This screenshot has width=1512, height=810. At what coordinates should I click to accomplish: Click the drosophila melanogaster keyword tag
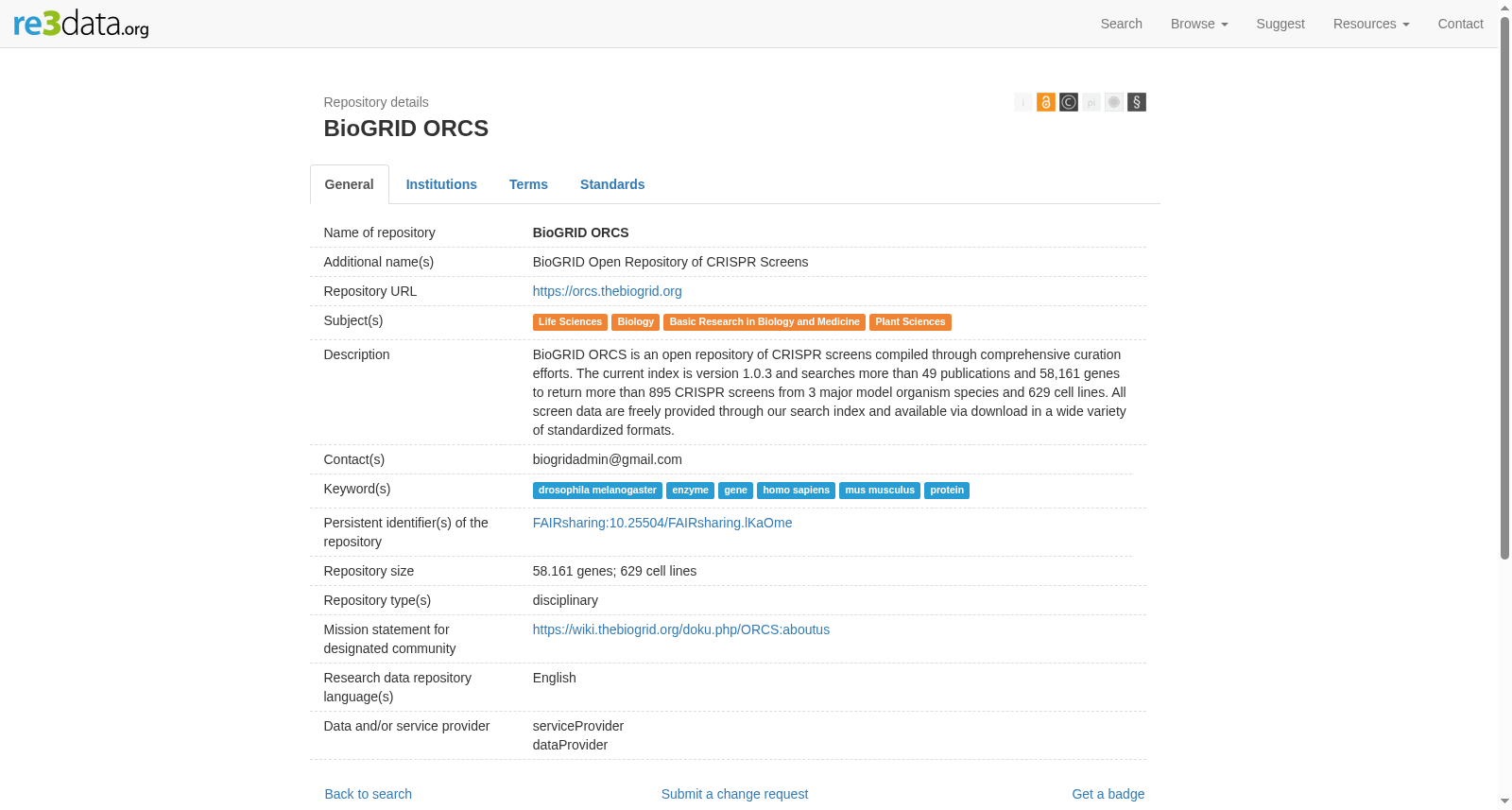tap(597, 491)
